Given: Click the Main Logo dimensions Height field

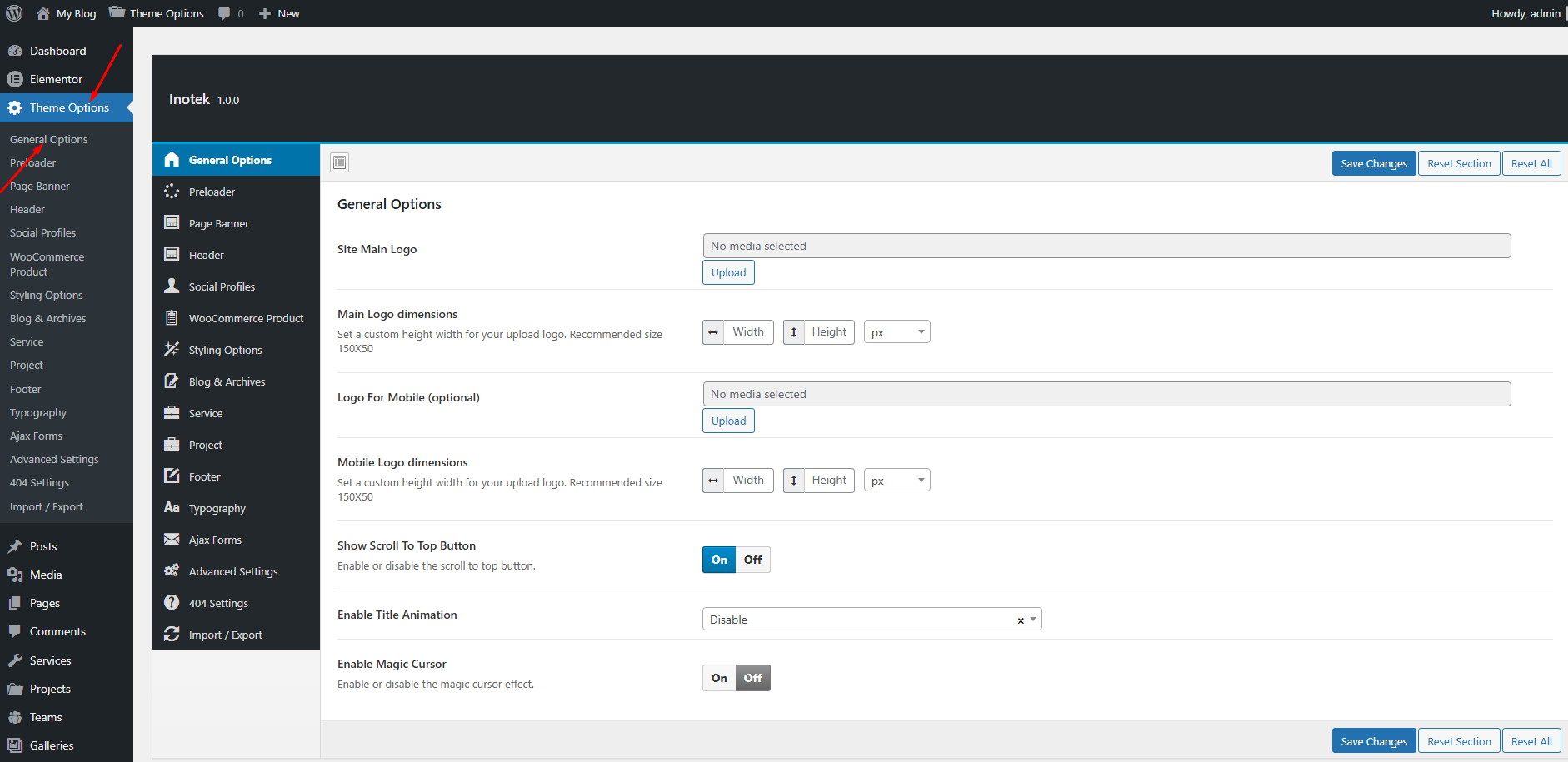Looking at the screenshot, I should click(829, 331).
